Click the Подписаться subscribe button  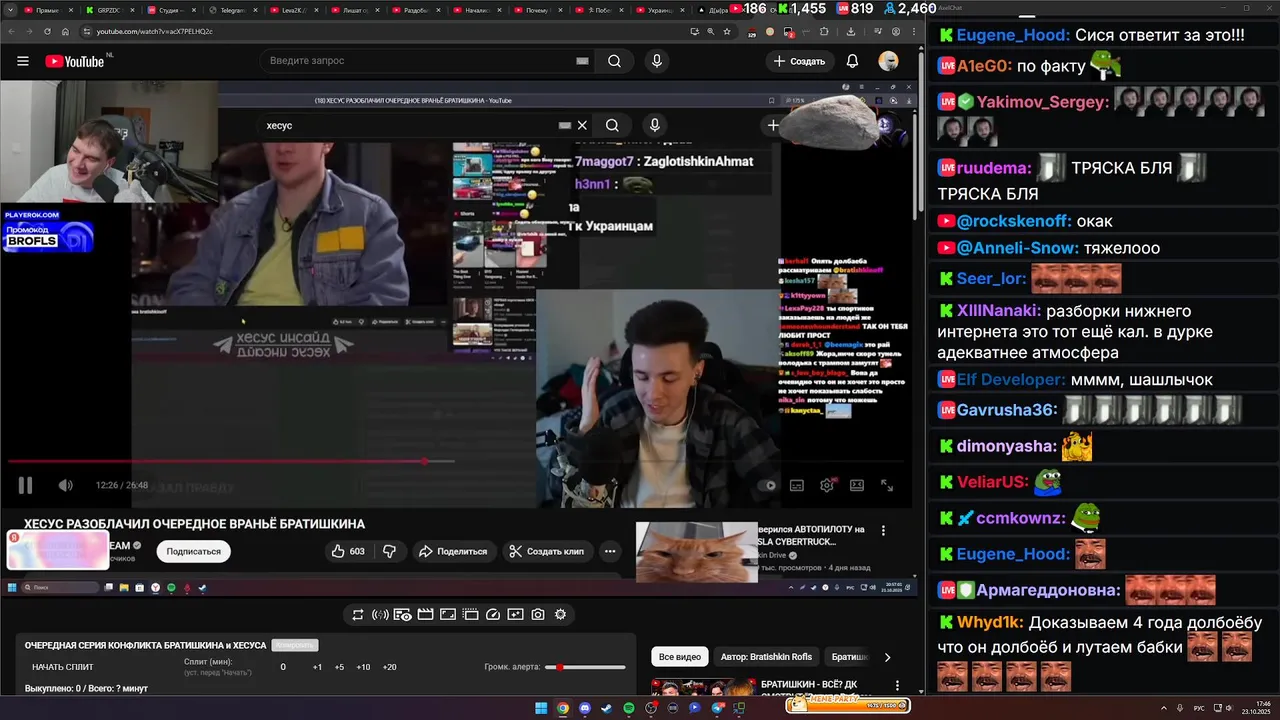click(x=194, y=551)
